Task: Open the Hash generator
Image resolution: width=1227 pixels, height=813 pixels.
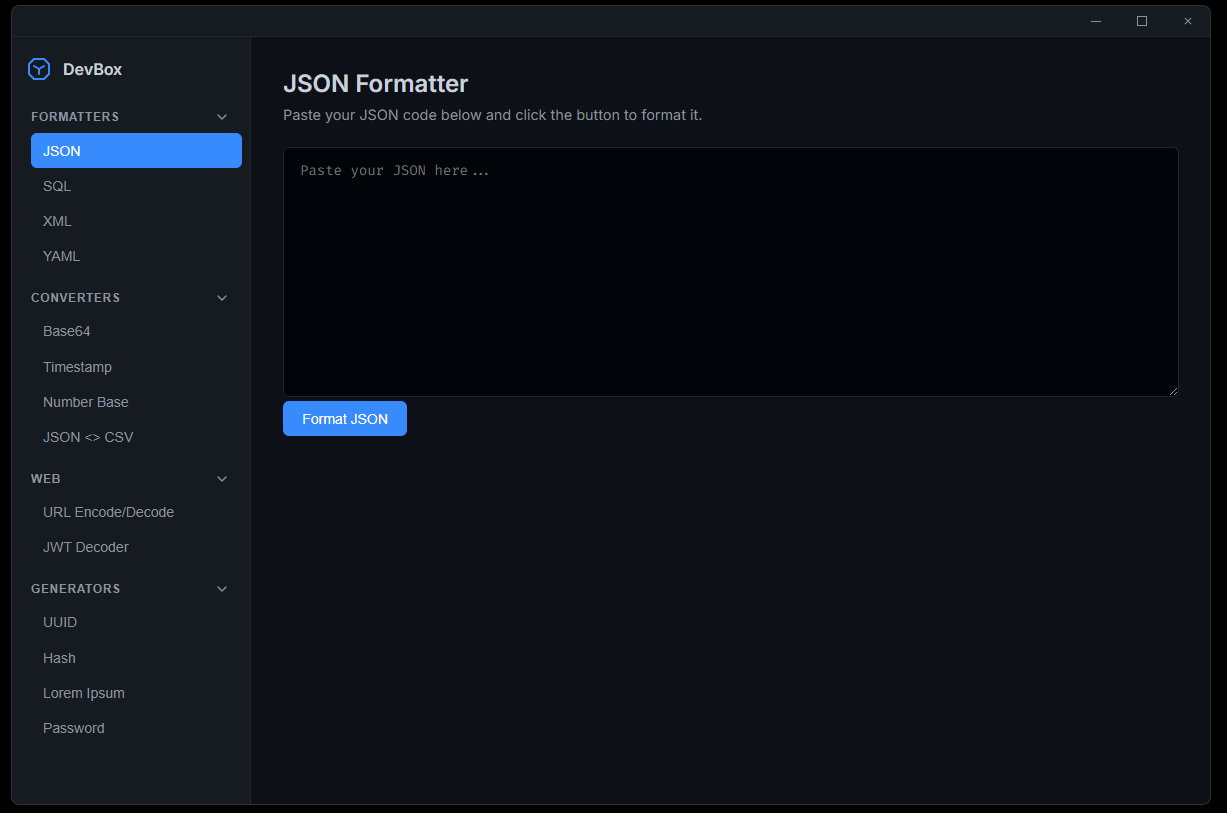Action: click(59, 657)
